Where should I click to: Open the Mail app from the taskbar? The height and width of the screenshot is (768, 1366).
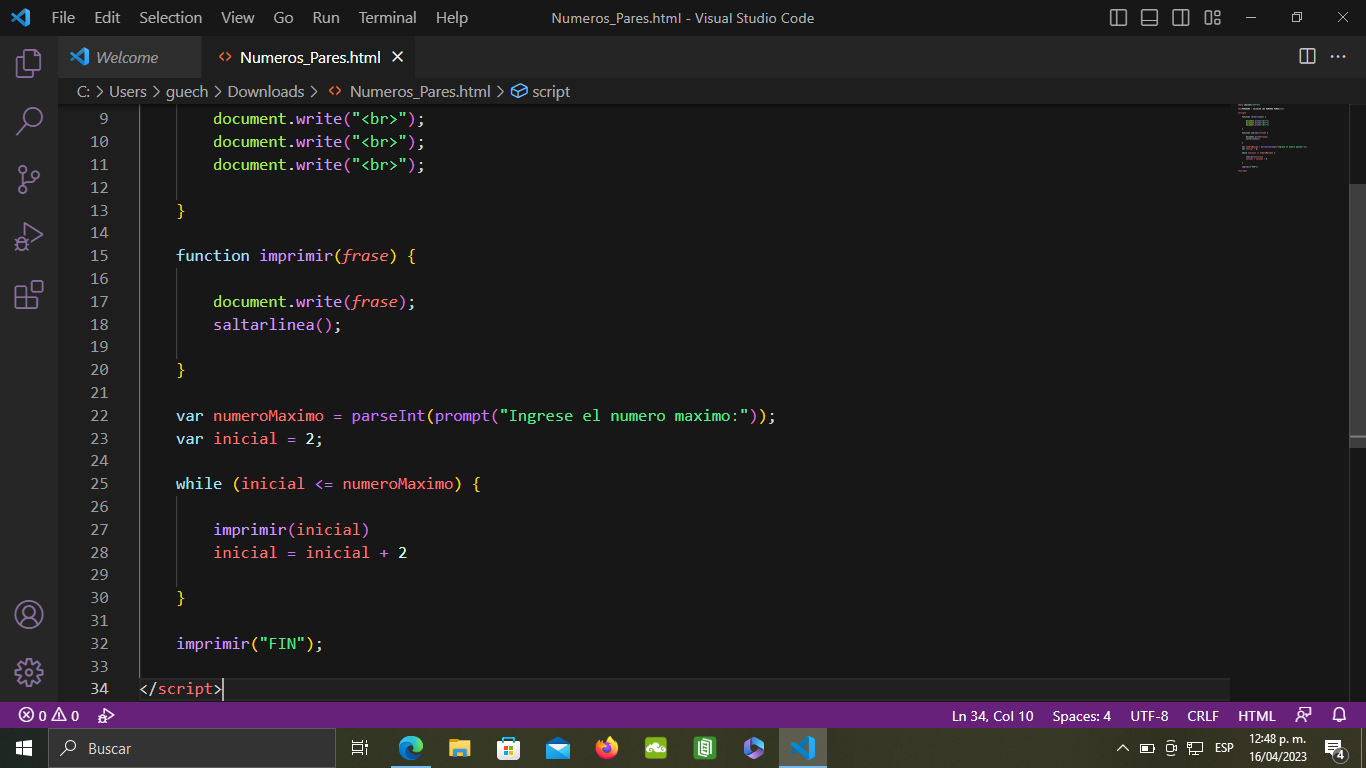(557, 748)
